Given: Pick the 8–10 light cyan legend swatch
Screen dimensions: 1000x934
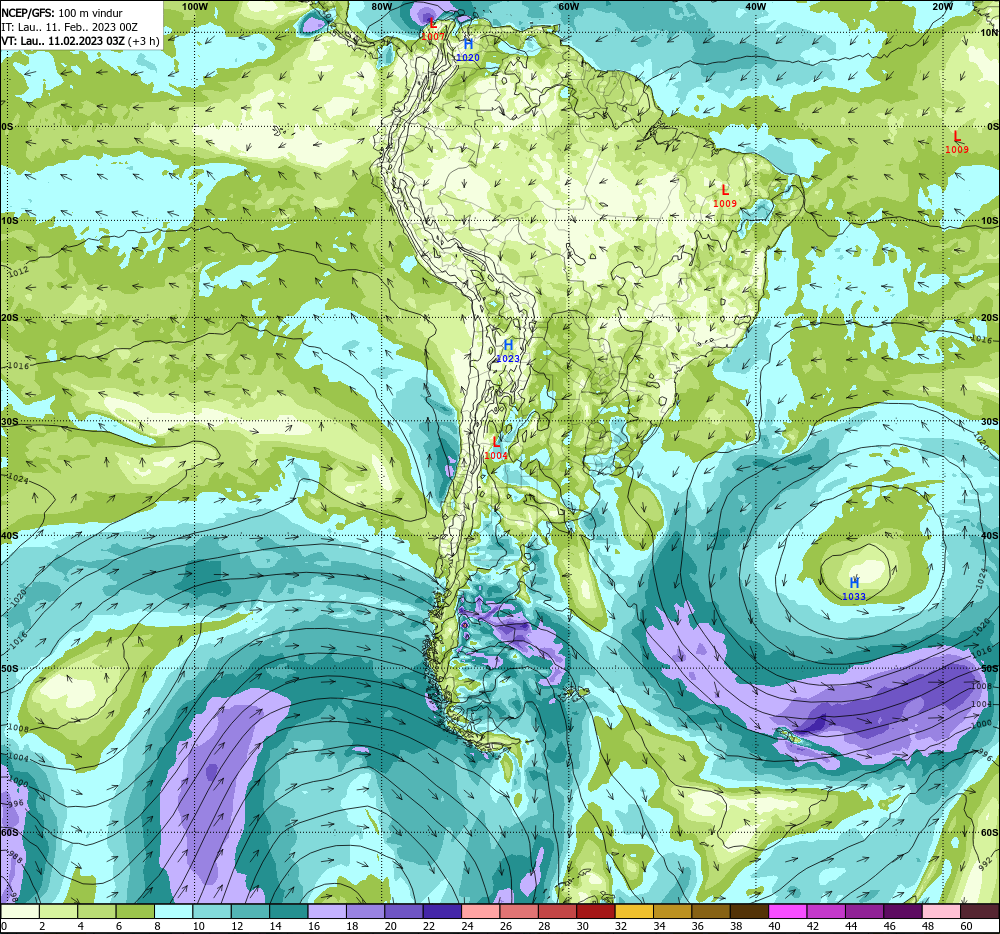Looking at the screenshot, I should pos(173,911).
